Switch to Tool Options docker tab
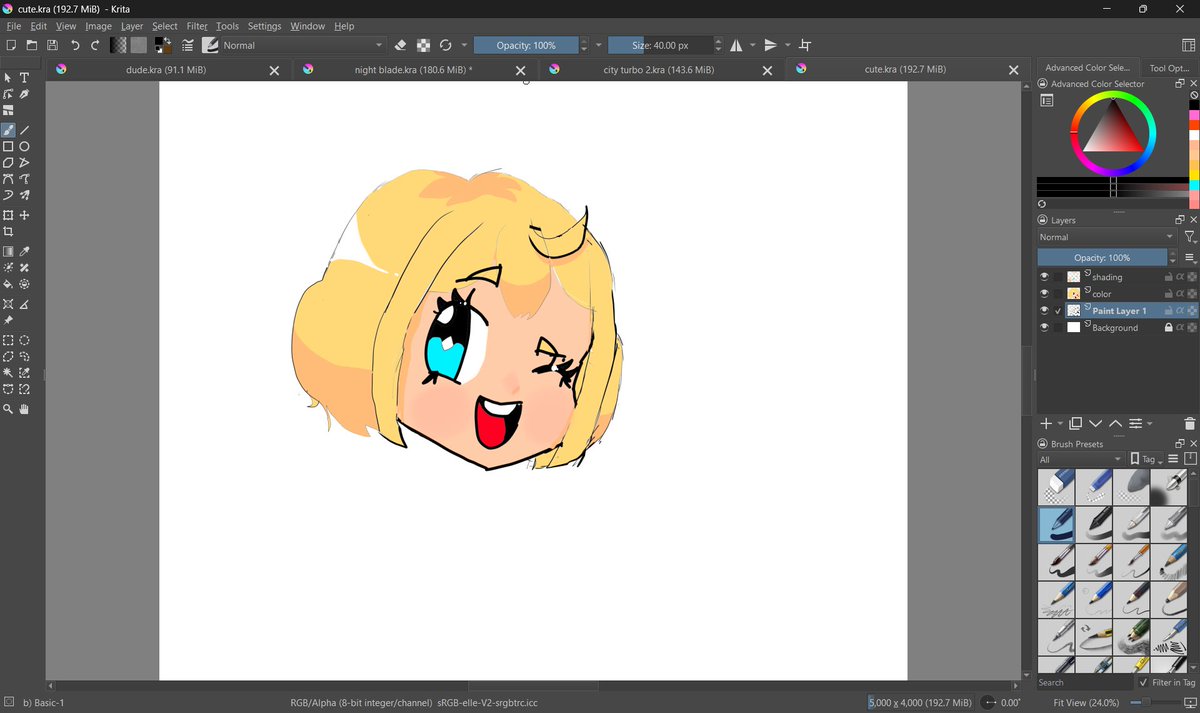Screen dimensions: 1200x713 point(1169,68)
